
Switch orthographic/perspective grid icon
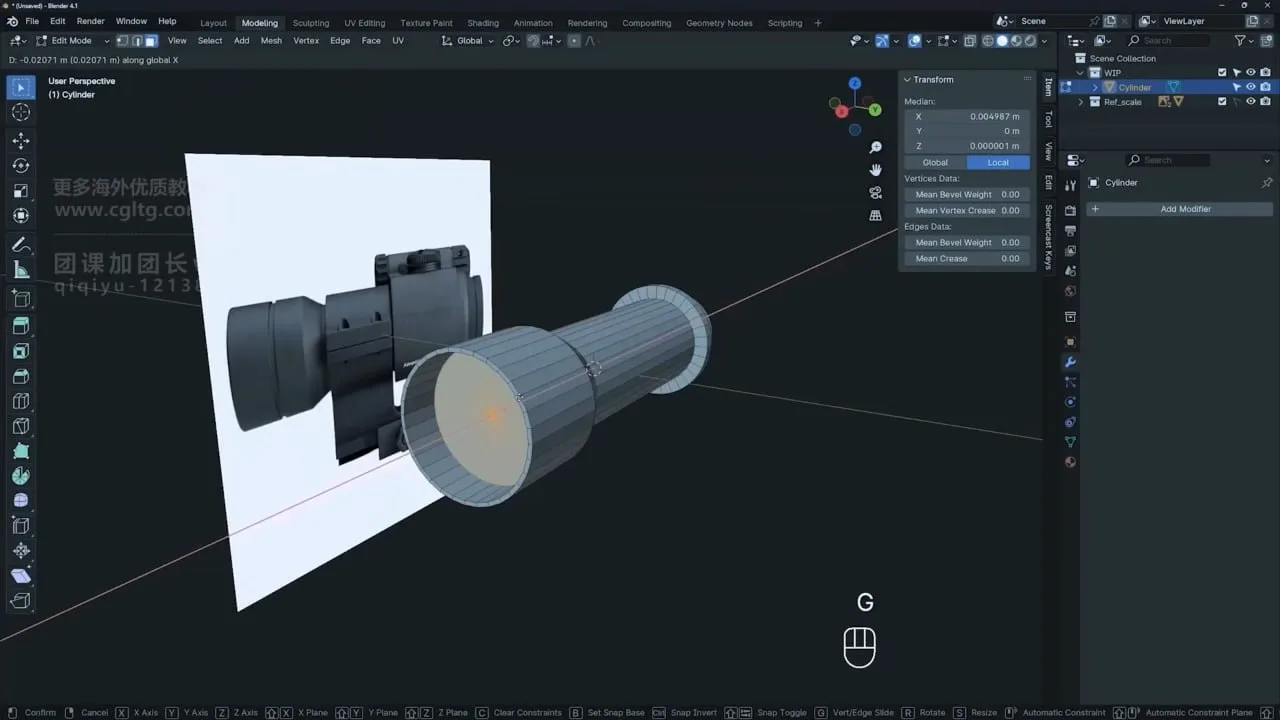(875, 215)
